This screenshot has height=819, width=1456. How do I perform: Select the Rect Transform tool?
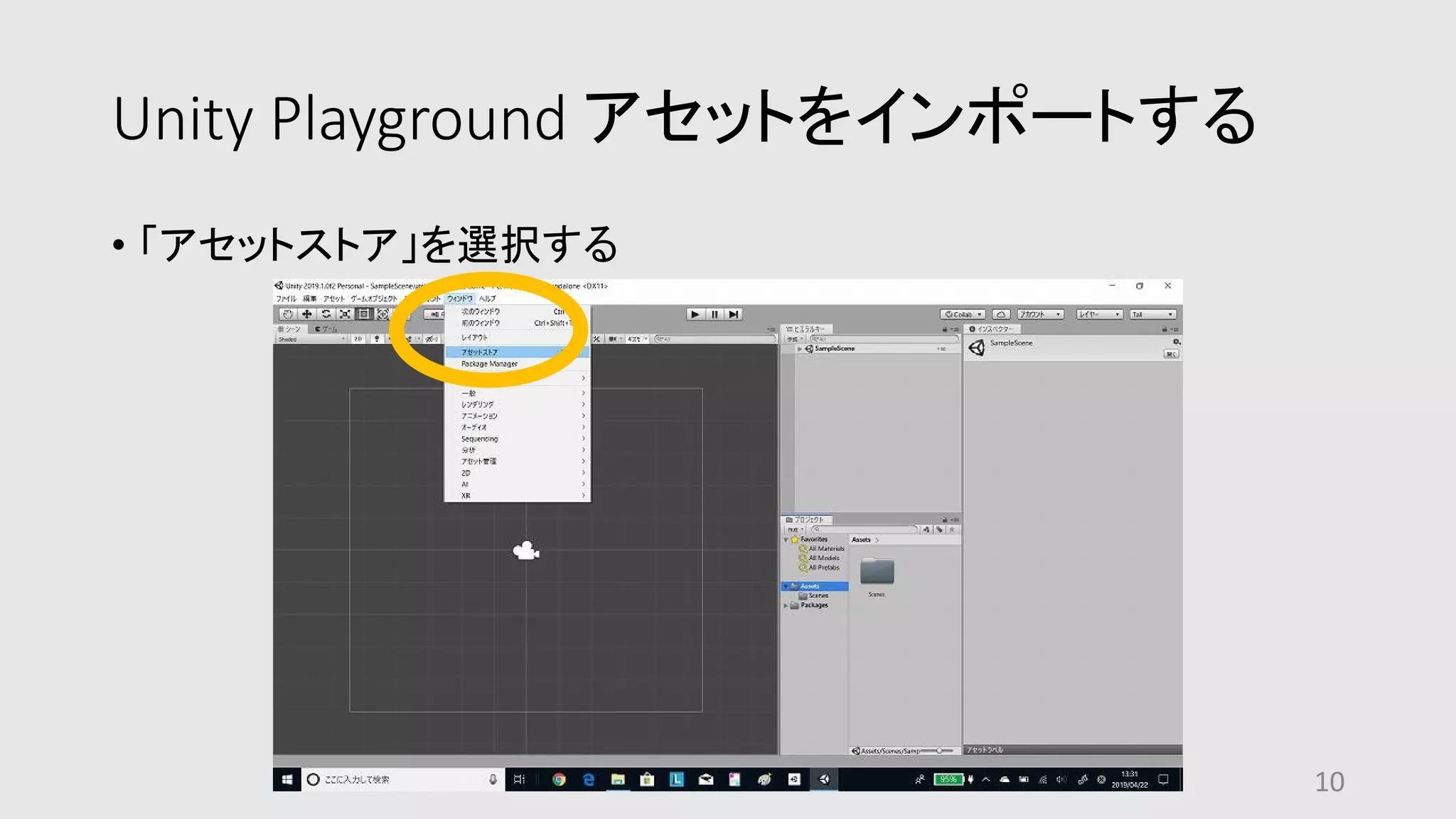(364, 314)
